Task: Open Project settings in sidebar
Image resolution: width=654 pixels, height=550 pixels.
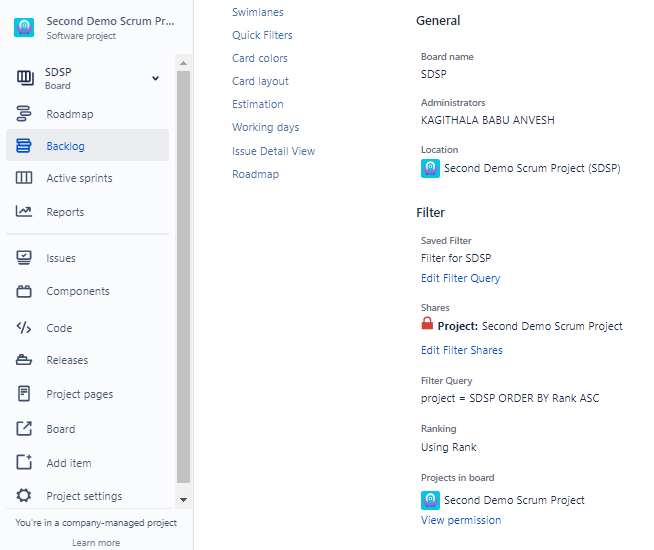Action: pyautogui.click(x=84, y=496)
